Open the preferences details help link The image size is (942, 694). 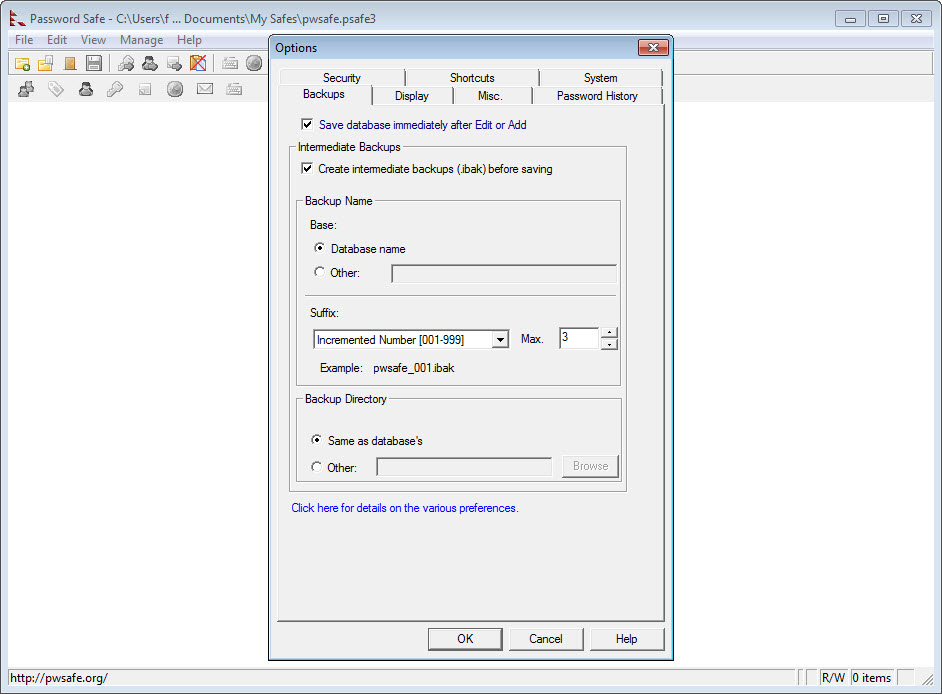(405, 508)
